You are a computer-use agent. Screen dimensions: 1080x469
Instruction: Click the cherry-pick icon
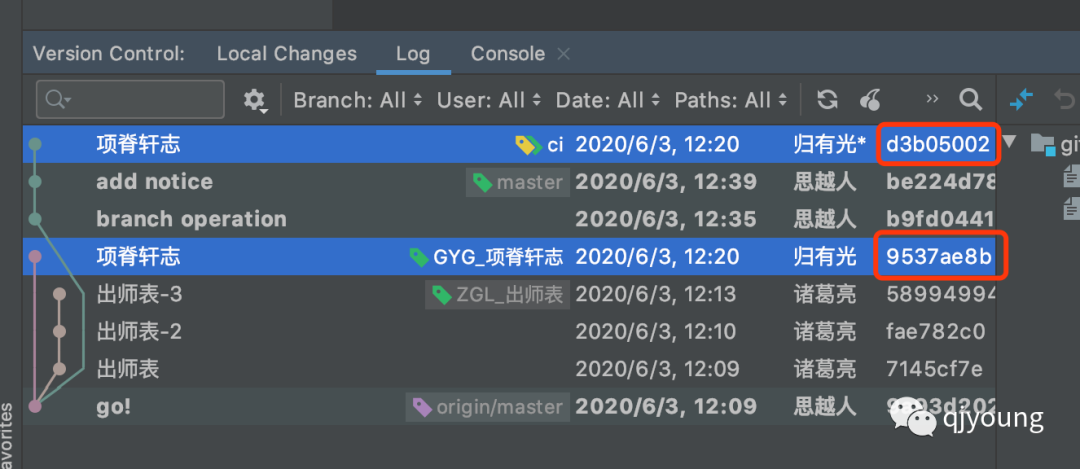(x=870, y=101)
